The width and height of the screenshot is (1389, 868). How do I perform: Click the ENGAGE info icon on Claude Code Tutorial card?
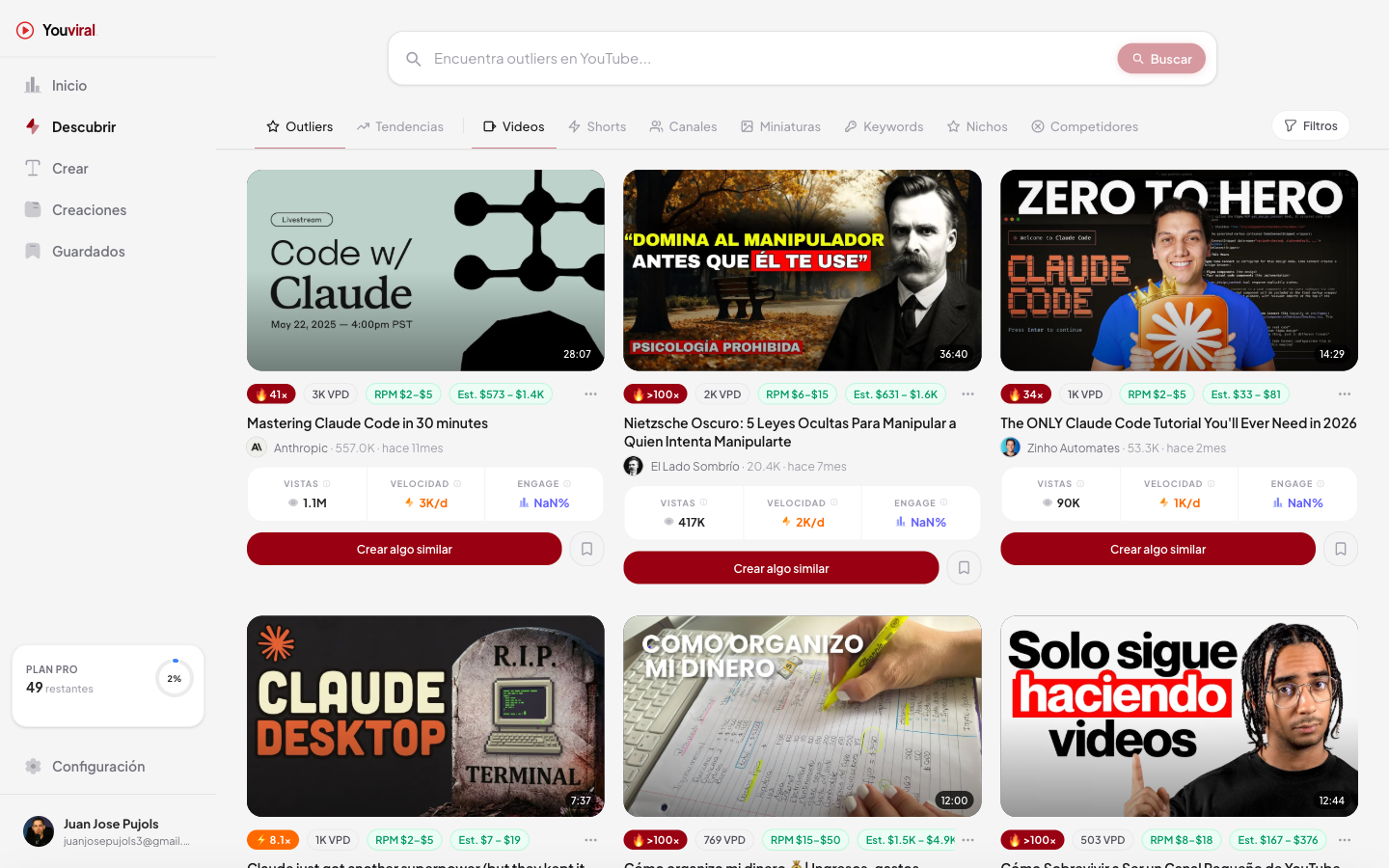pyautogui.click(x=1321, y=484)
